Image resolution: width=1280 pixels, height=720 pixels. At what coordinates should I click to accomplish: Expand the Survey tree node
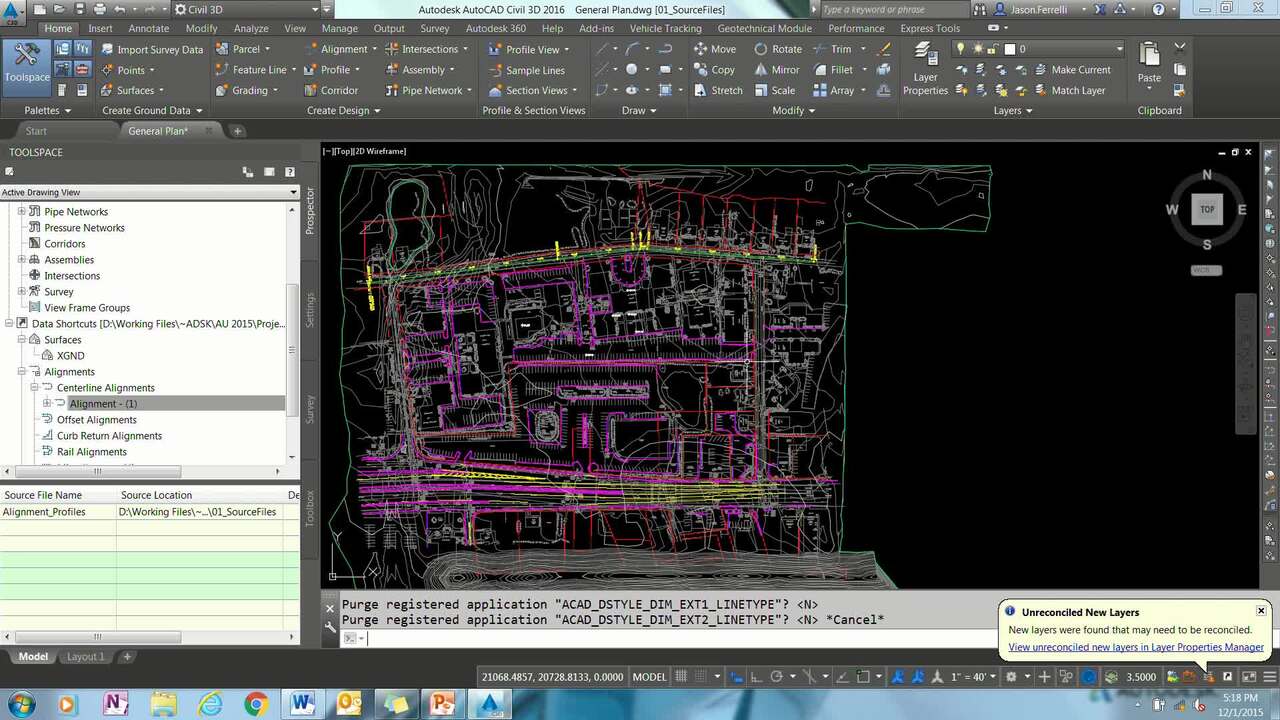tap(21, 292)
